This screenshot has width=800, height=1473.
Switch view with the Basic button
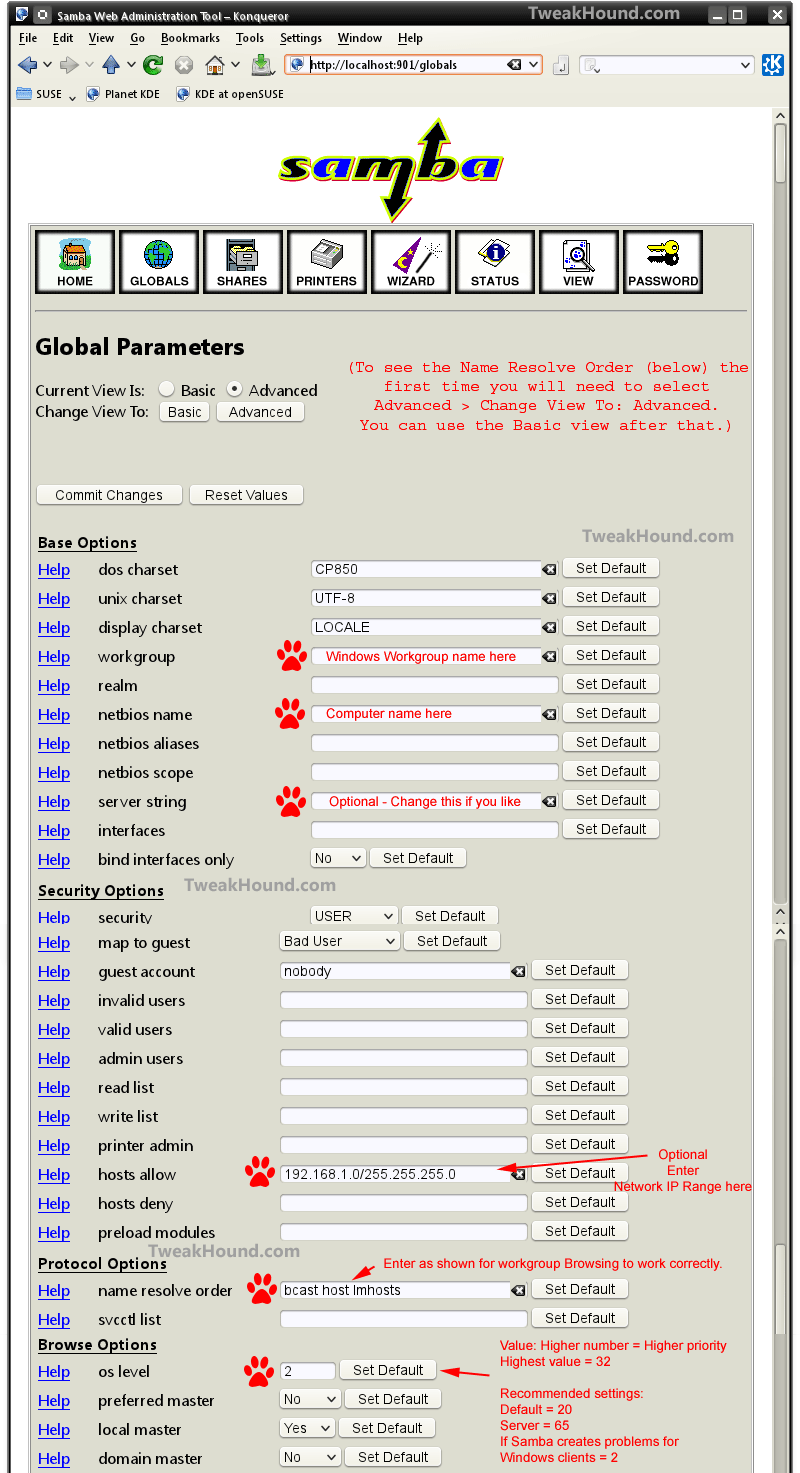click(185, 412)
